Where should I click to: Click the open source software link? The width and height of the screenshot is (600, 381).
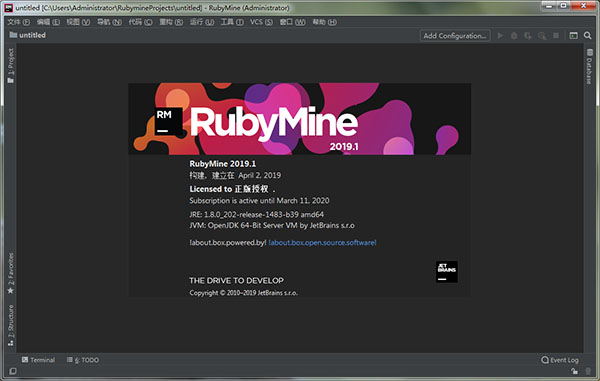pos(322,243)
